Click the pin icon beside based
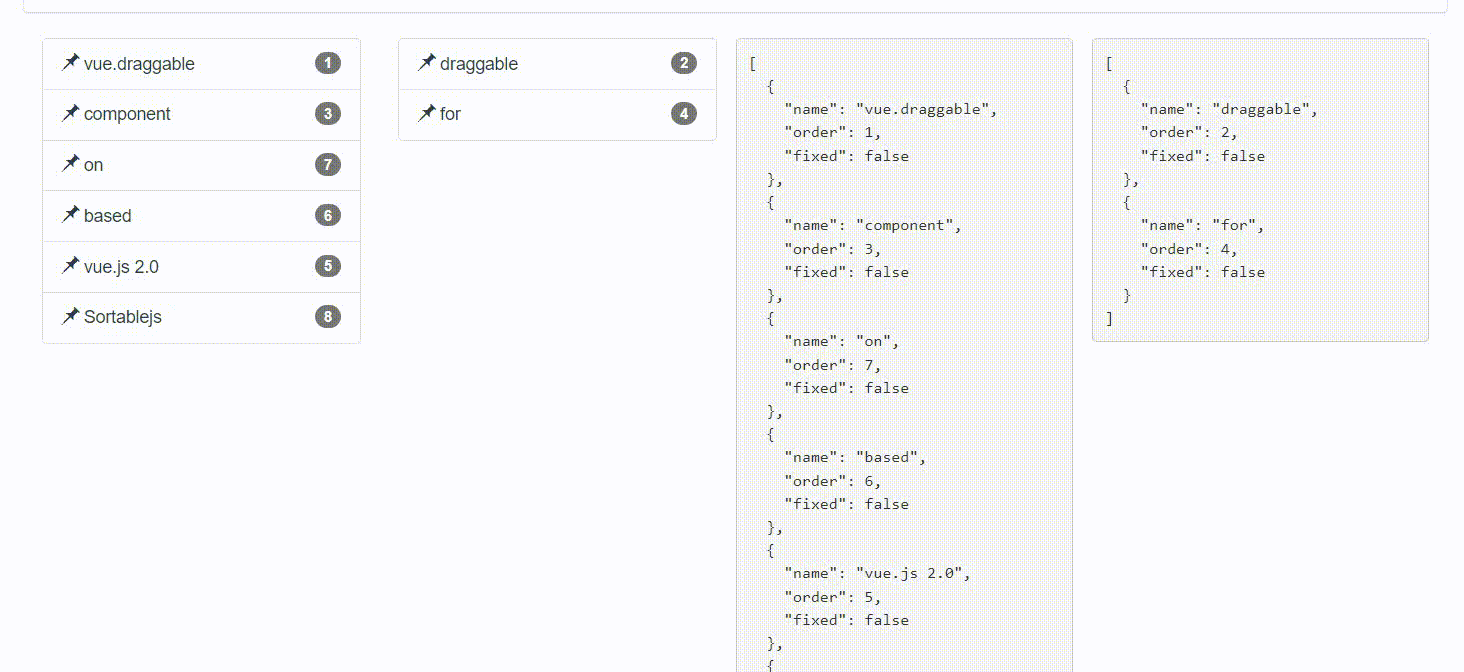Image resolution: width=1464 pixels, height=672 pixels. 69,215
